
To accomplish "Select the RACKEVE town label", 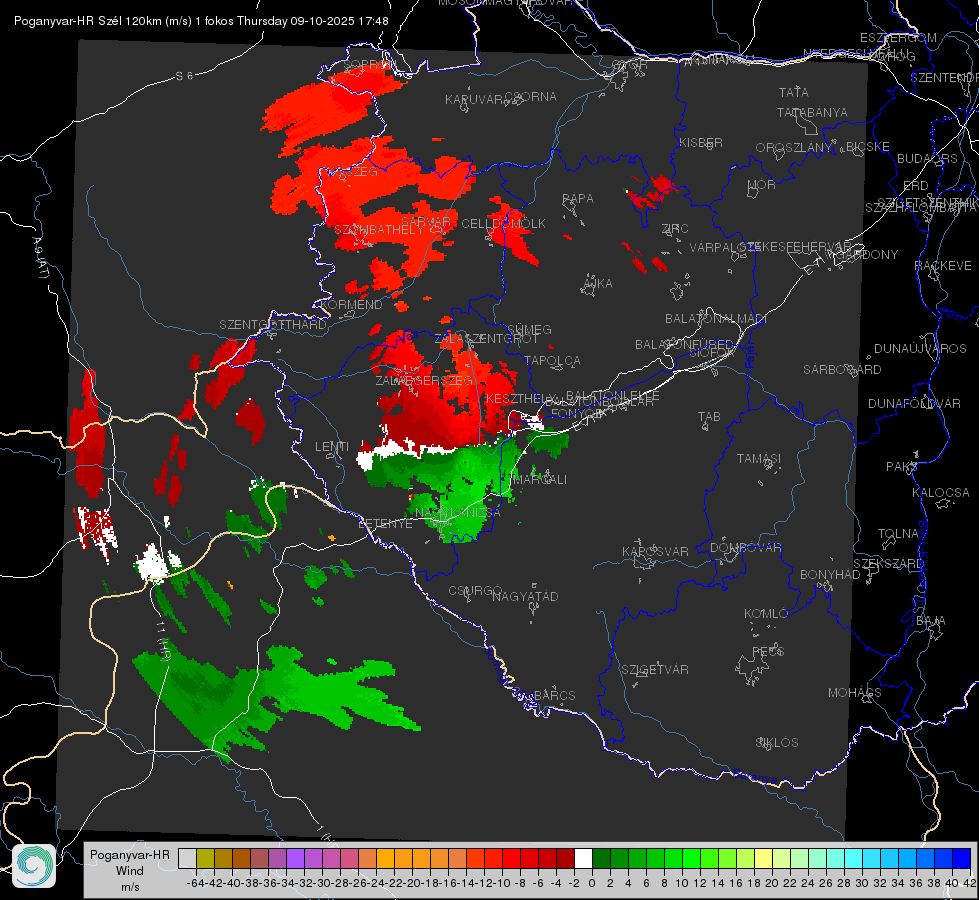I will [943, 265].
